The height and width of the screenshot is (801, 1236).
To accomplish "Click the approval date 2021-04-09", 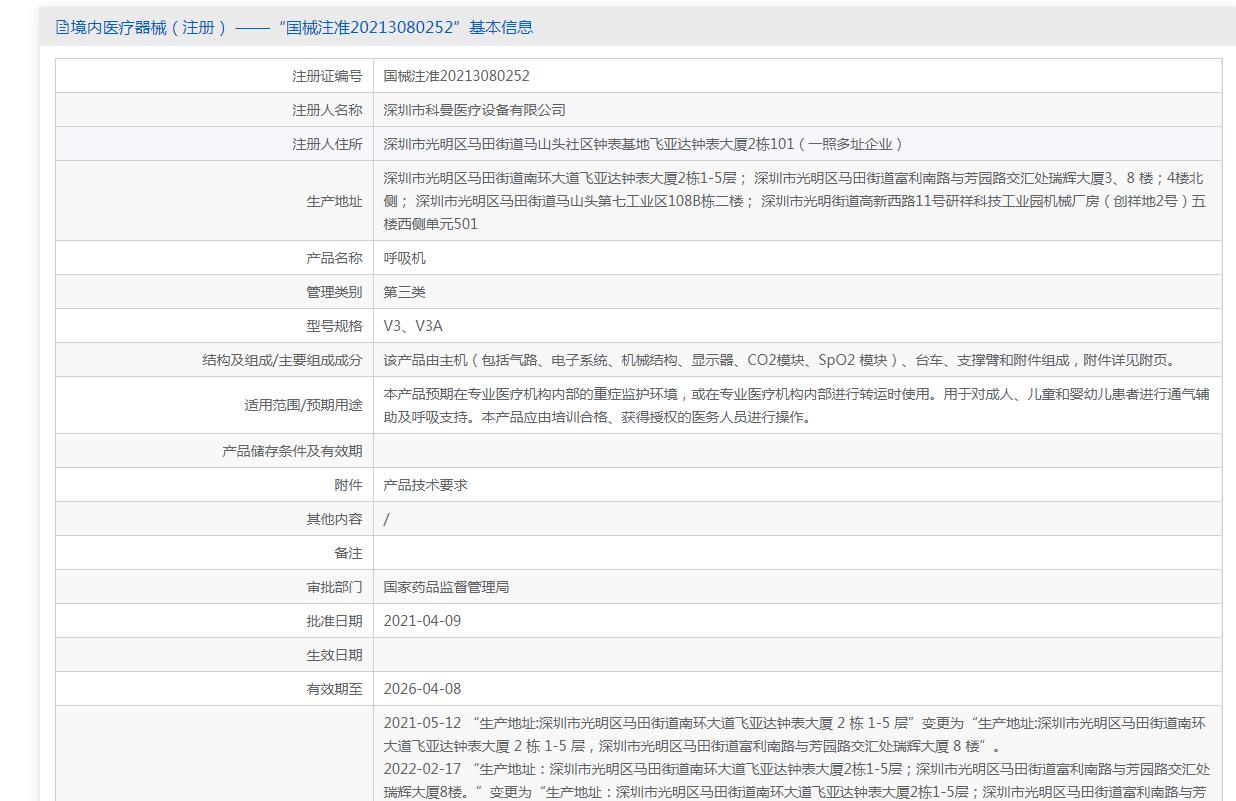I will pyautogui.click(x=422, y=621).
